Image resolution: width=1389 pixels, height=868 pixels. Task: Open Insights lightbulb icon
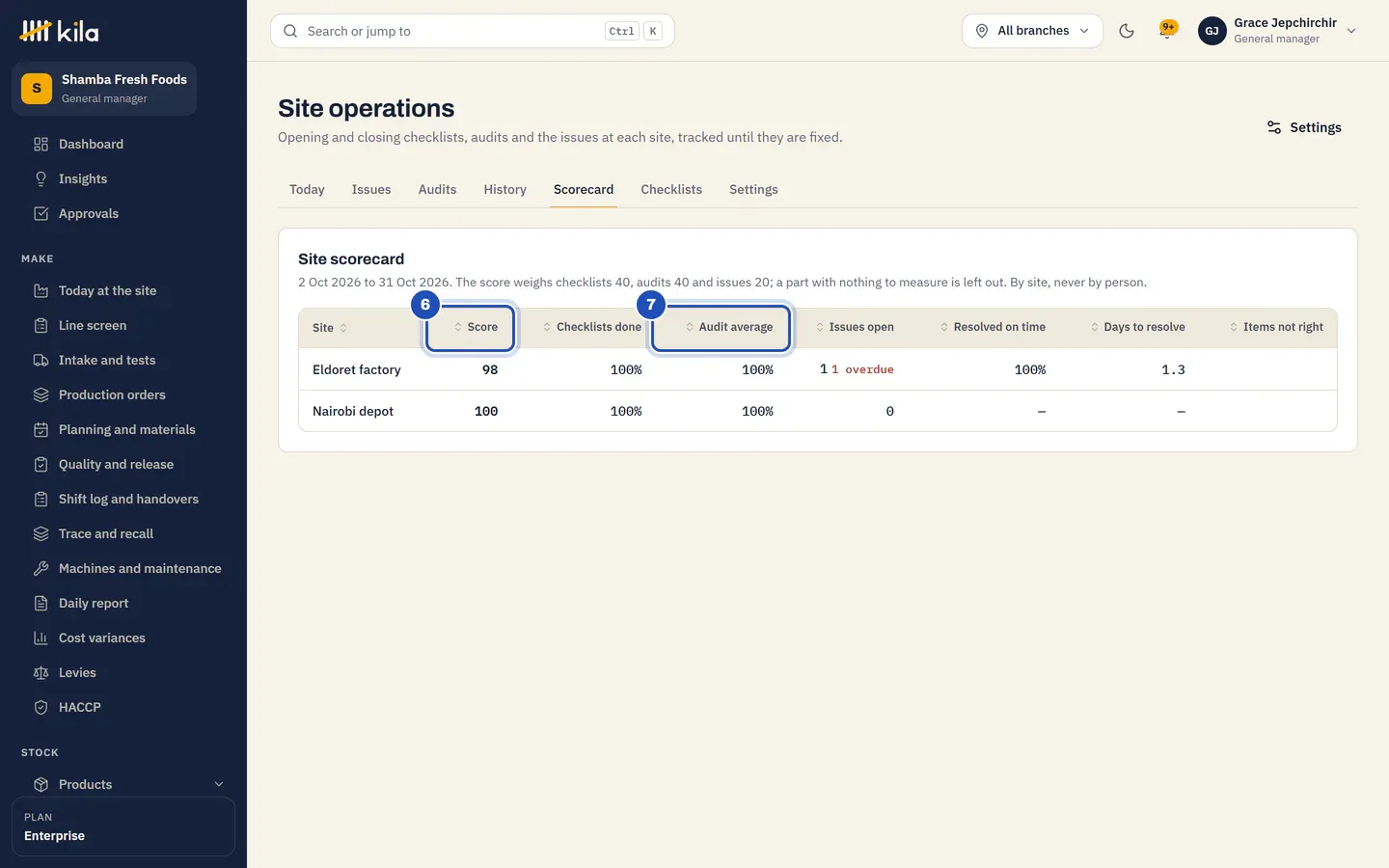pos(41,179)
